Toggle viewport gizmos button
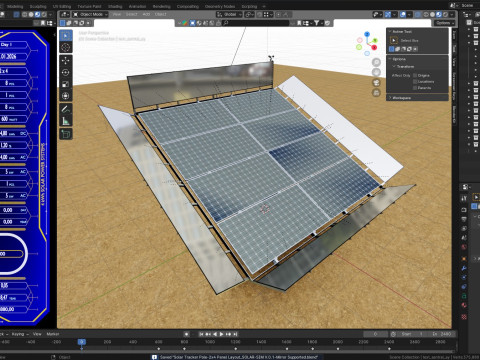 coord(388,14)
